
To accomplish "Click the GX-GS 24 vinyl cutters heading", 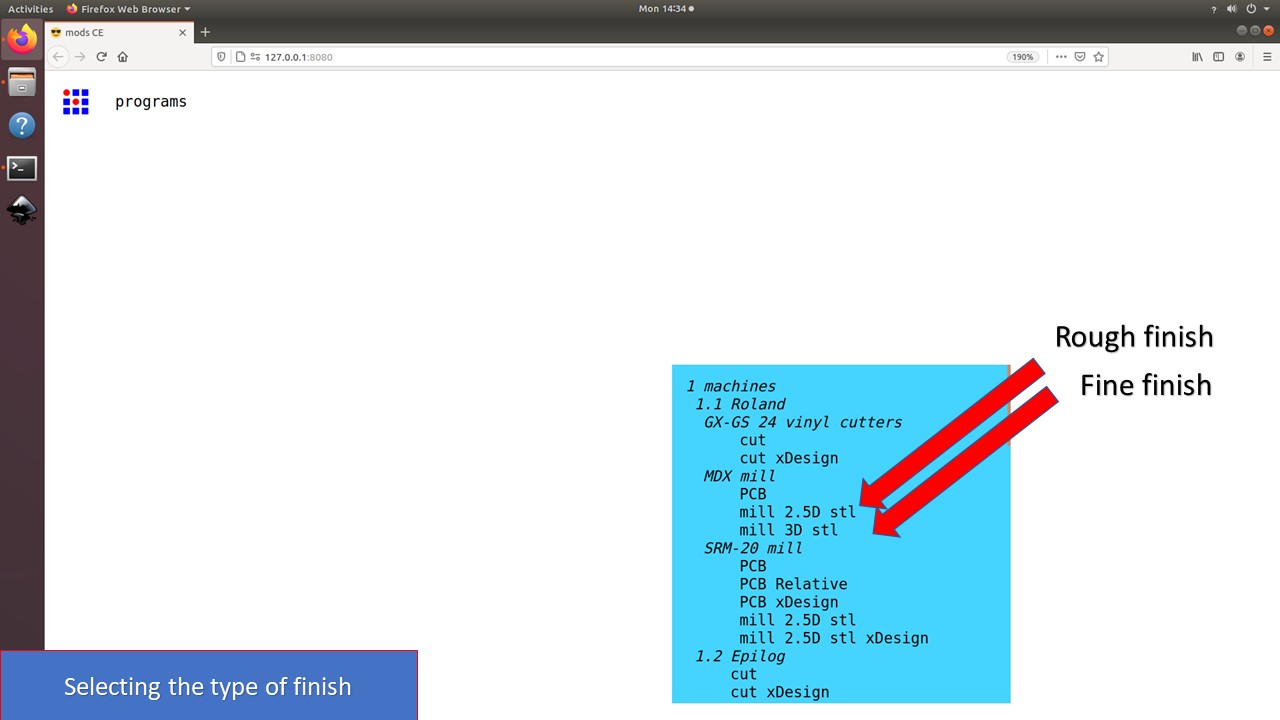I will (x=803, y=422).
